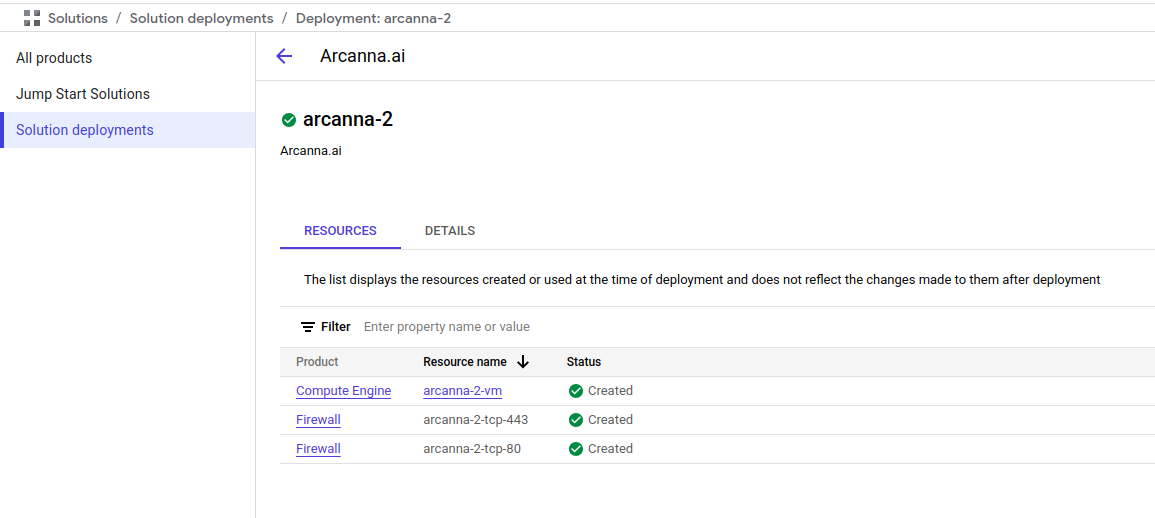
Task: Click the sort arrow next to Resource name
Action: [523, 362]
